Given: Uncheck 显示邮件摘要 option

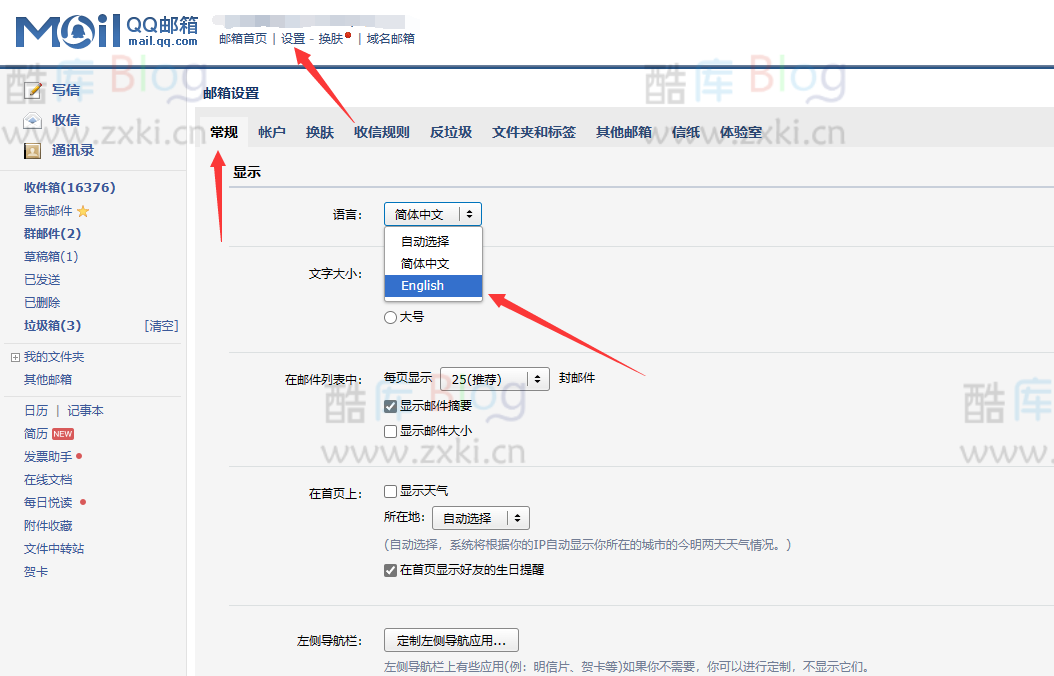Looking at the screenshot, I should (x=390, y=406).
